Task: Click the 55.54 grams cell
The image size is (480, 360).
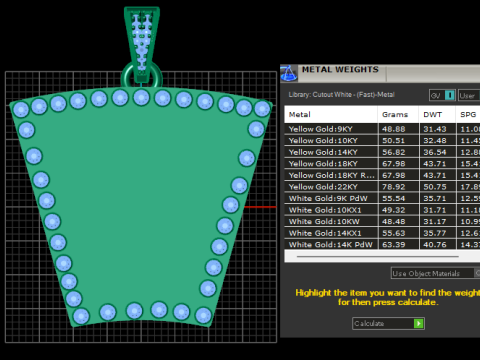Action: [398, 198]
